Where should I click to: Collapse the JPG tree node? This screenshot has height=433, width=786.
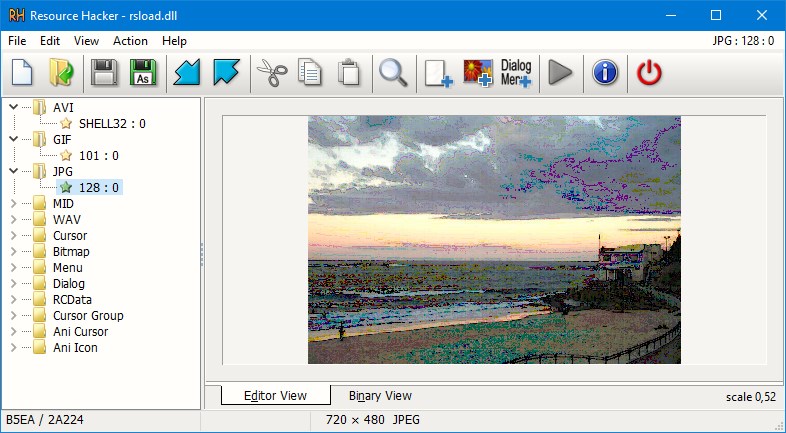click(x=14, y=171)
